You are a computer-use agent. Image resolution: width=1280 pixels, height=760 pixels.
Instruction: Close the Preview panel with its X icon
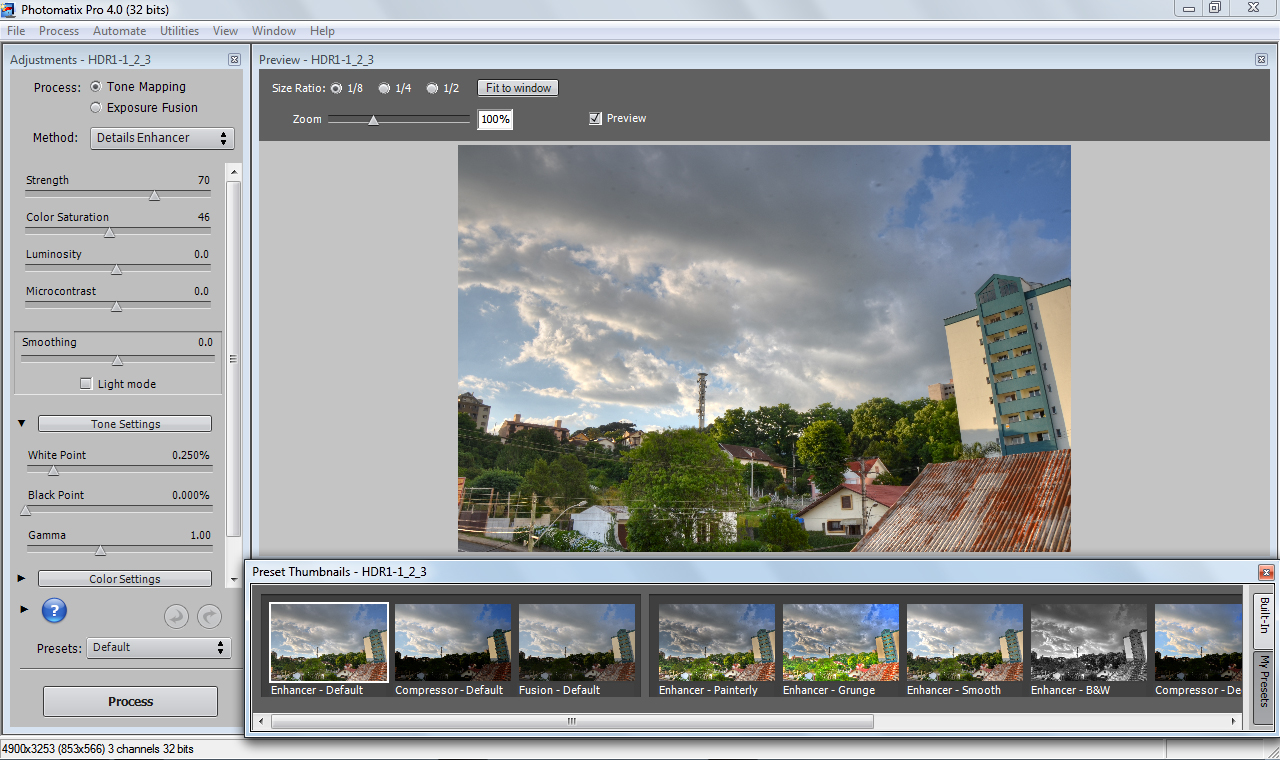[x=1261, y=60]
